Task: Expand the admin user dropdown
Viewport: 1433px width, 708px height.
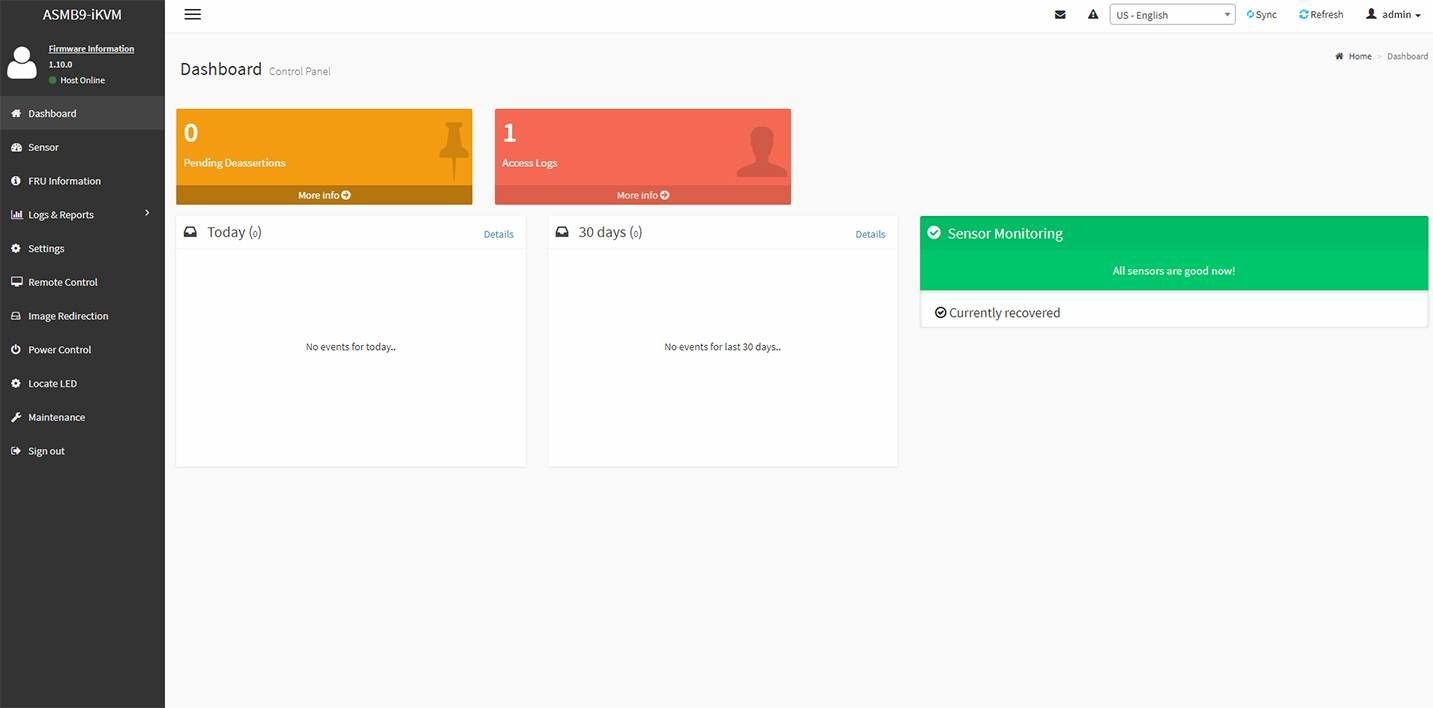Action: [x=1393, y=15]
